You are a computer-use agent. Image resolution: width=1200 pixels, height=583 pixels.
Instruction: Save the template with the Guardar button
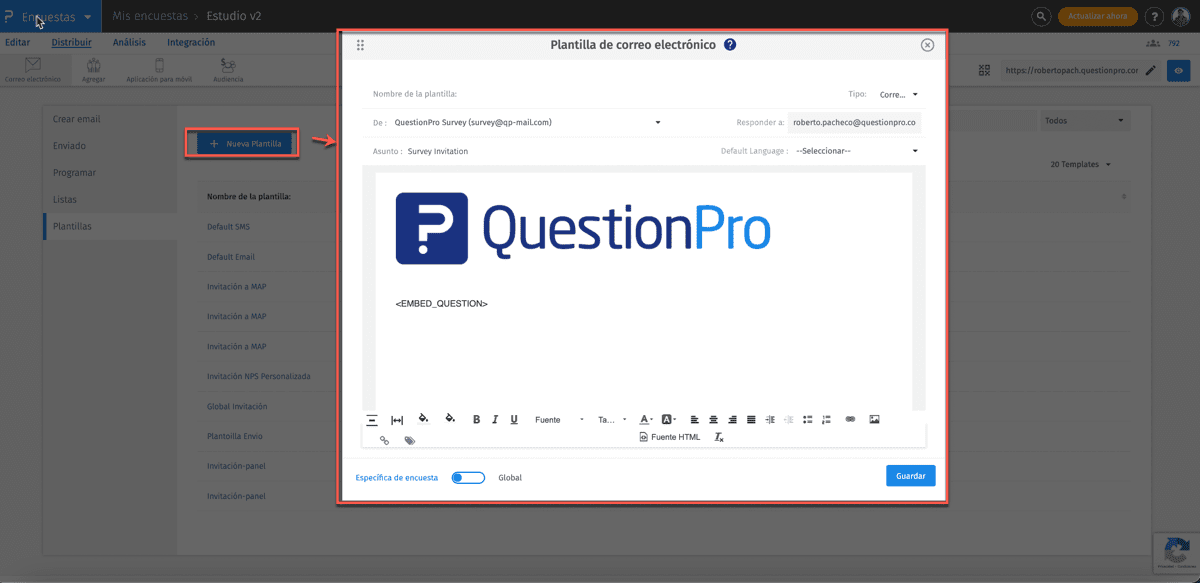pos(910,475)
